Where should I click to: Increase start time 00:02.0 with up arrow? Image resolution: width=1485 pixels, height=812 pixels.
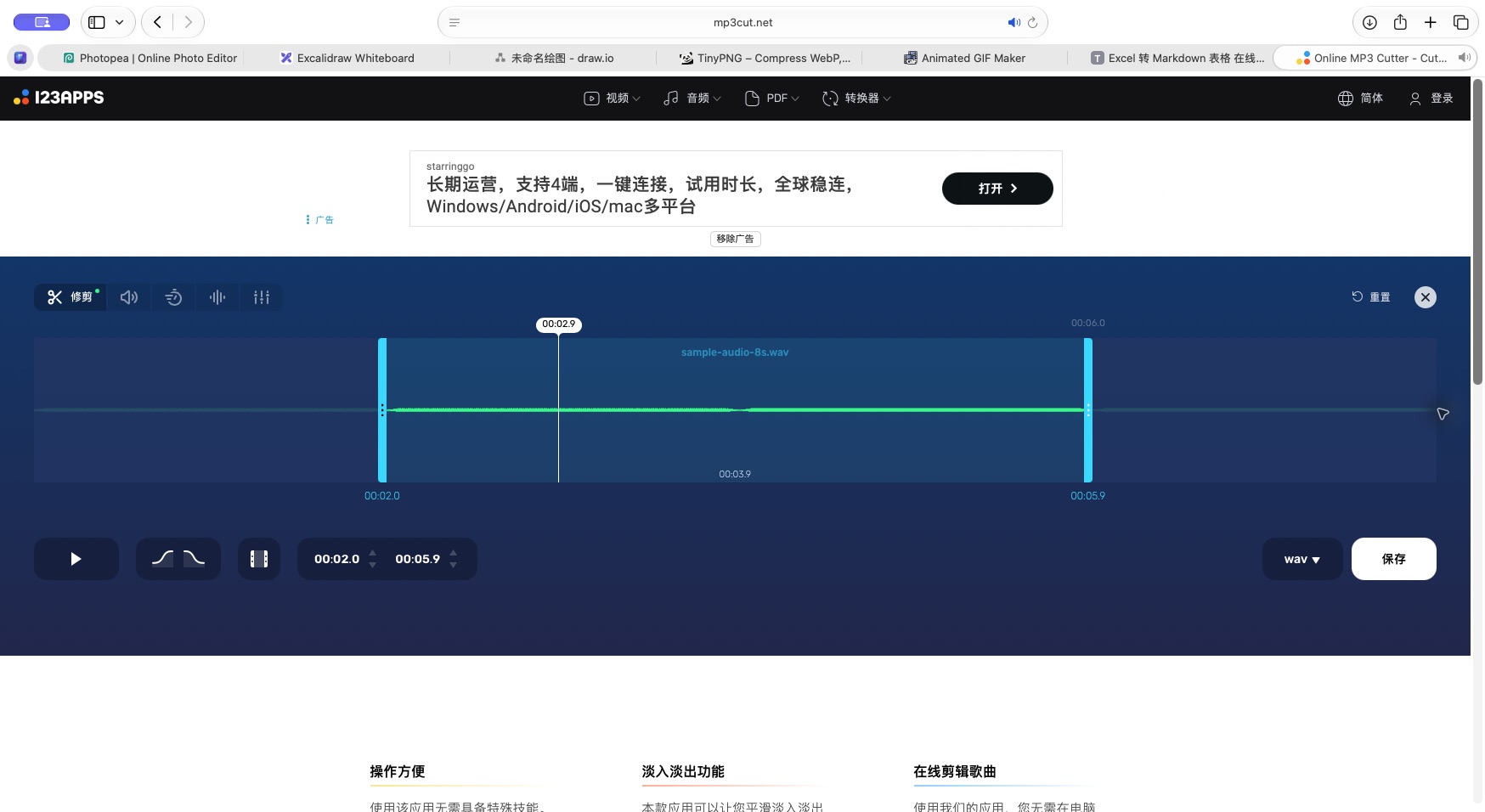coord(372,553)
